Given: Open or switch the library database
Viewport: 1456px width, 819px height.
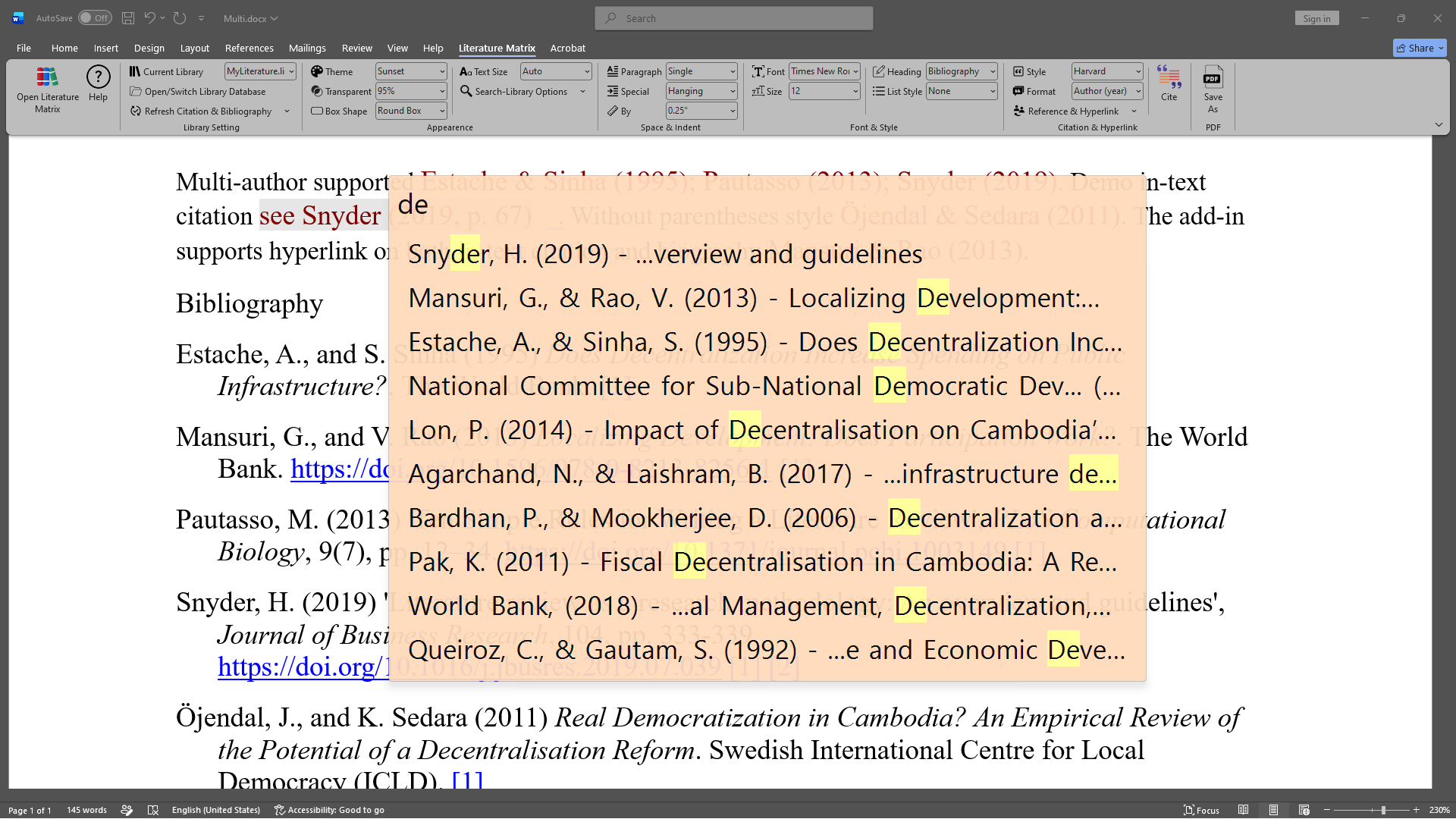Looking at the screenshot, I should pos(198,91).
